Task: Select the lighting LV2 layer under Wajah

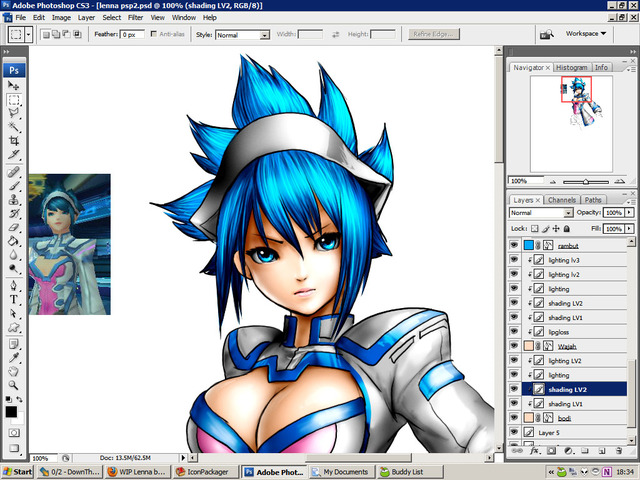Action: (x=575, y=360)
